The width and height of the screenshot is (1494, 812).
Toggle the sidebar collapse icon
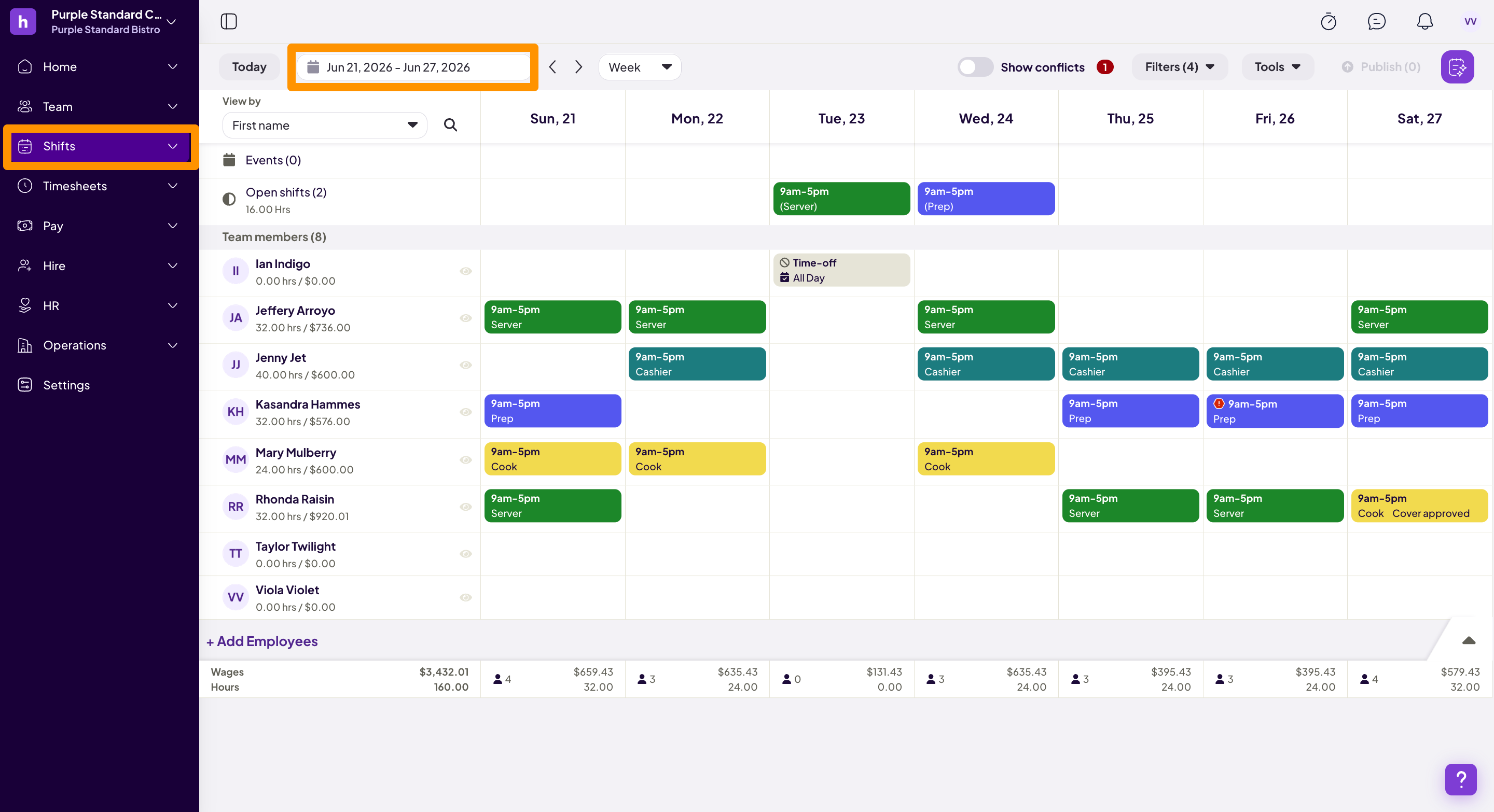pyautogui.click(x=228, y=21)
